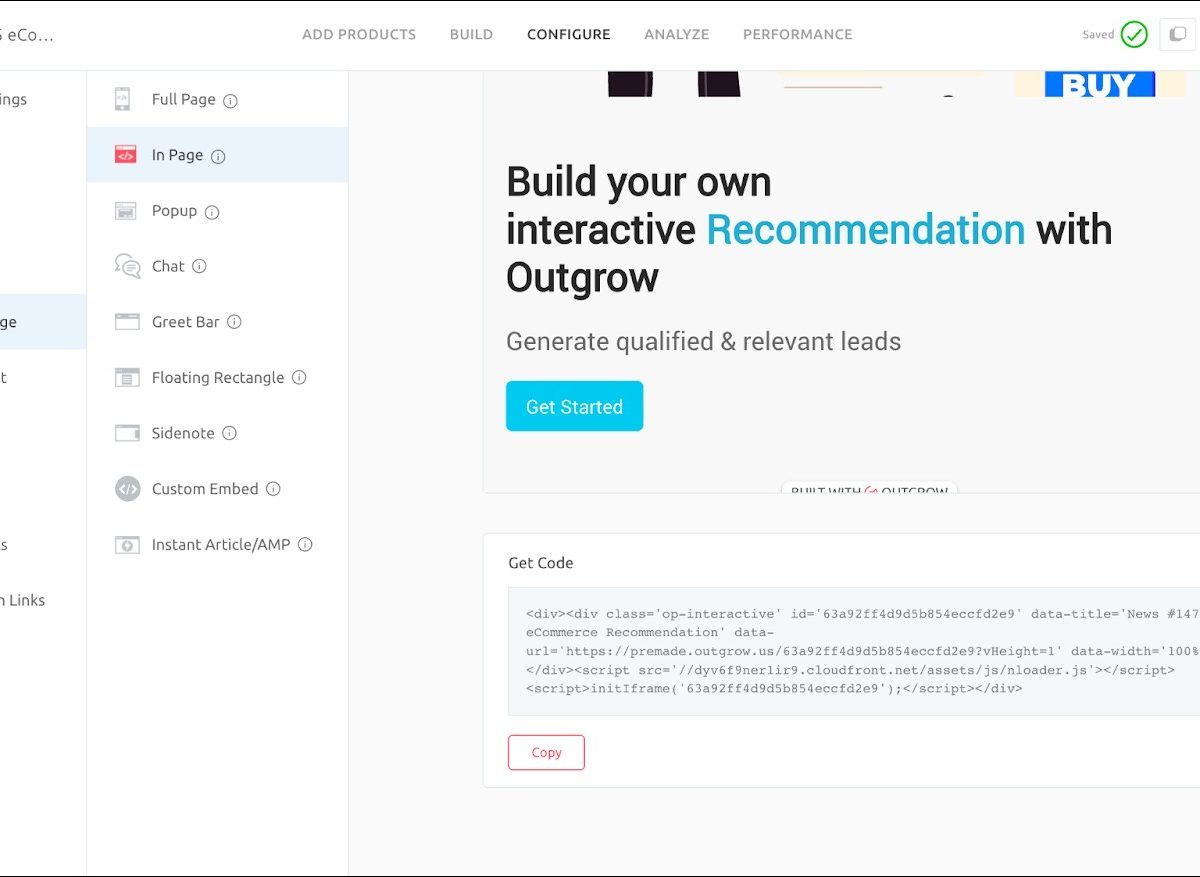The width and height of the screenshot is (1200, 877).
Task: Select the Custom Embed code icon
Action: 127,489
